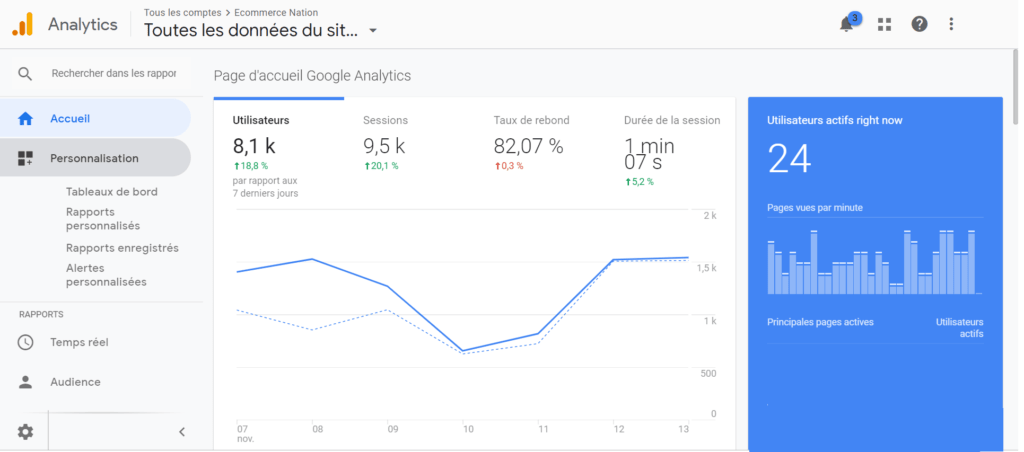Click the Analytics title text

click(x=83, y=25)
